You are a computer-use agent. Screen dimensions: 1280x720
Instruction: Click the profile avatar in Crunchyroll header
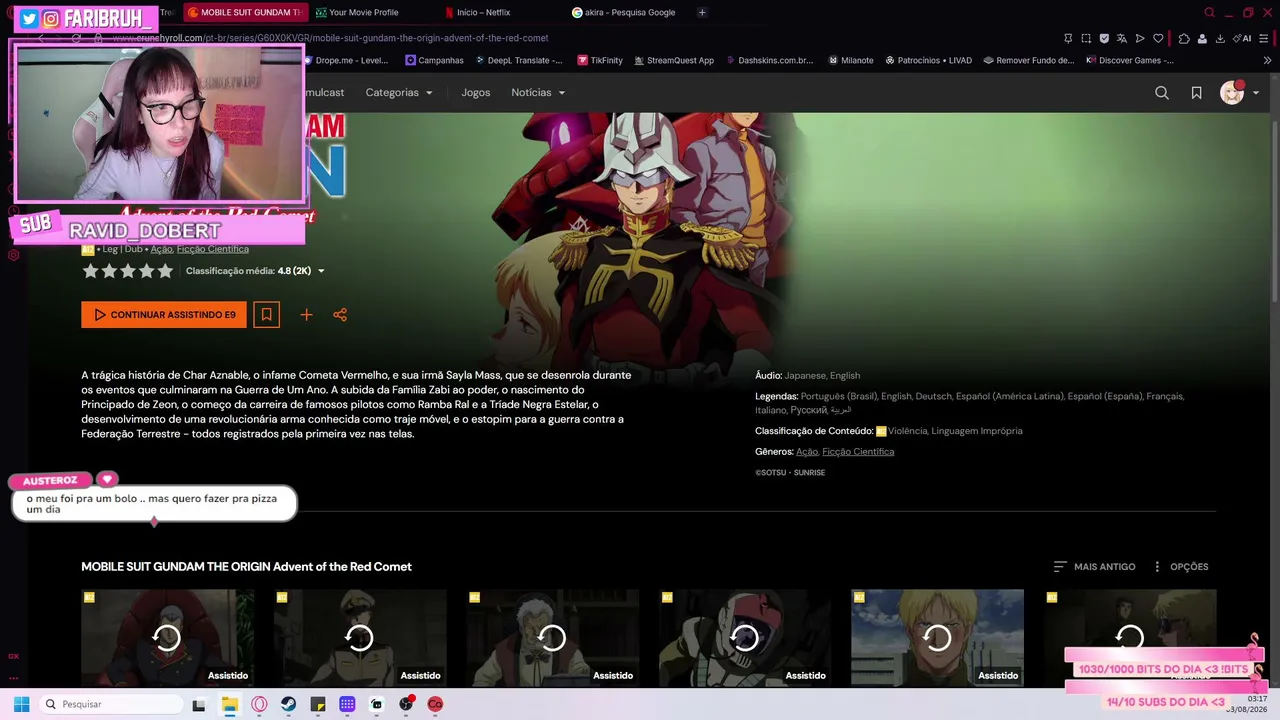click(x=1232, y=92)
